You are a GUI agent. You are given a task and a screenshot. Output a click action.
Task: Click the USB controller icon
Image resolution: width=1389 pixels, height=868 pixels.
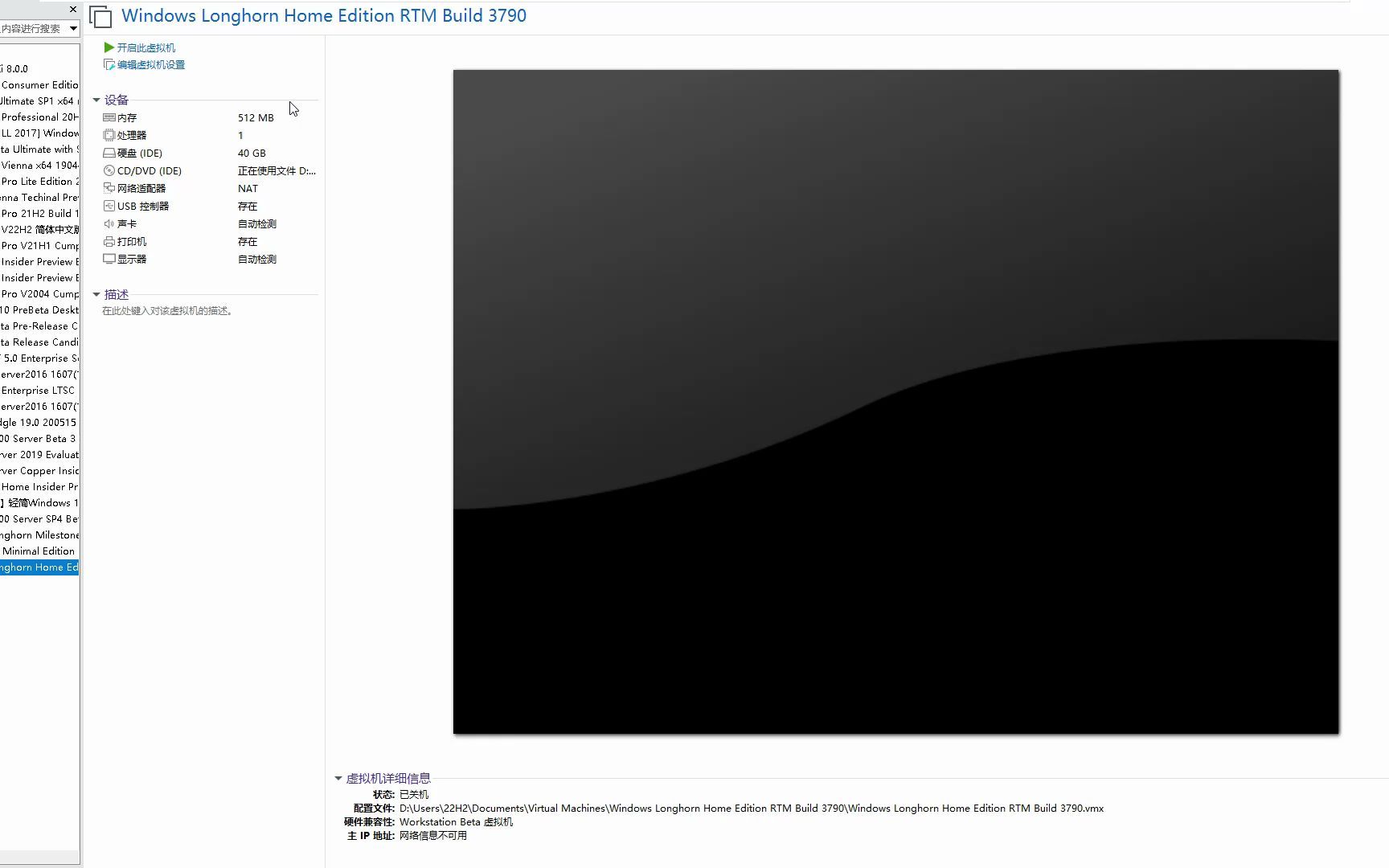click(109, 206)
